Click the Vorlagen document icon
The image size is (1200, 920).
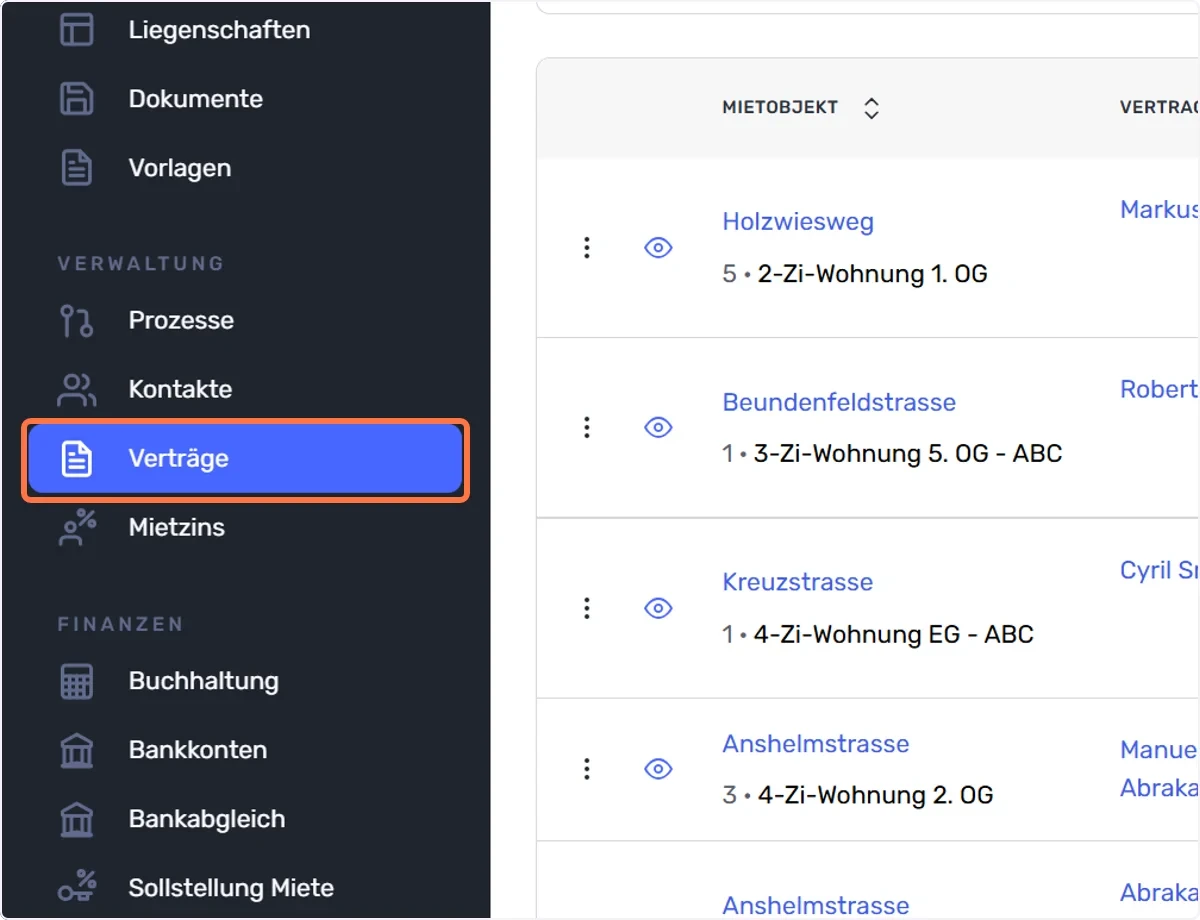point(77,168)
